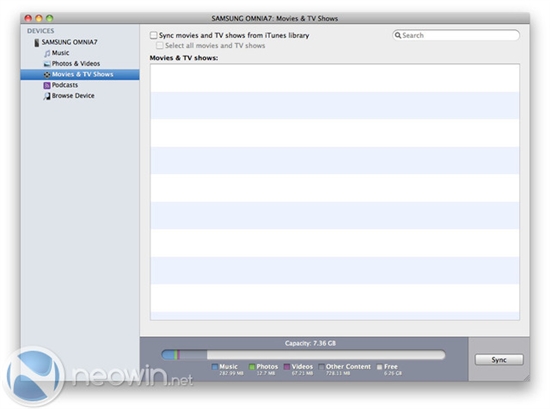Click the Browse Device icon
Viewport: 550px width, 409px height.
tap(47, 96)
